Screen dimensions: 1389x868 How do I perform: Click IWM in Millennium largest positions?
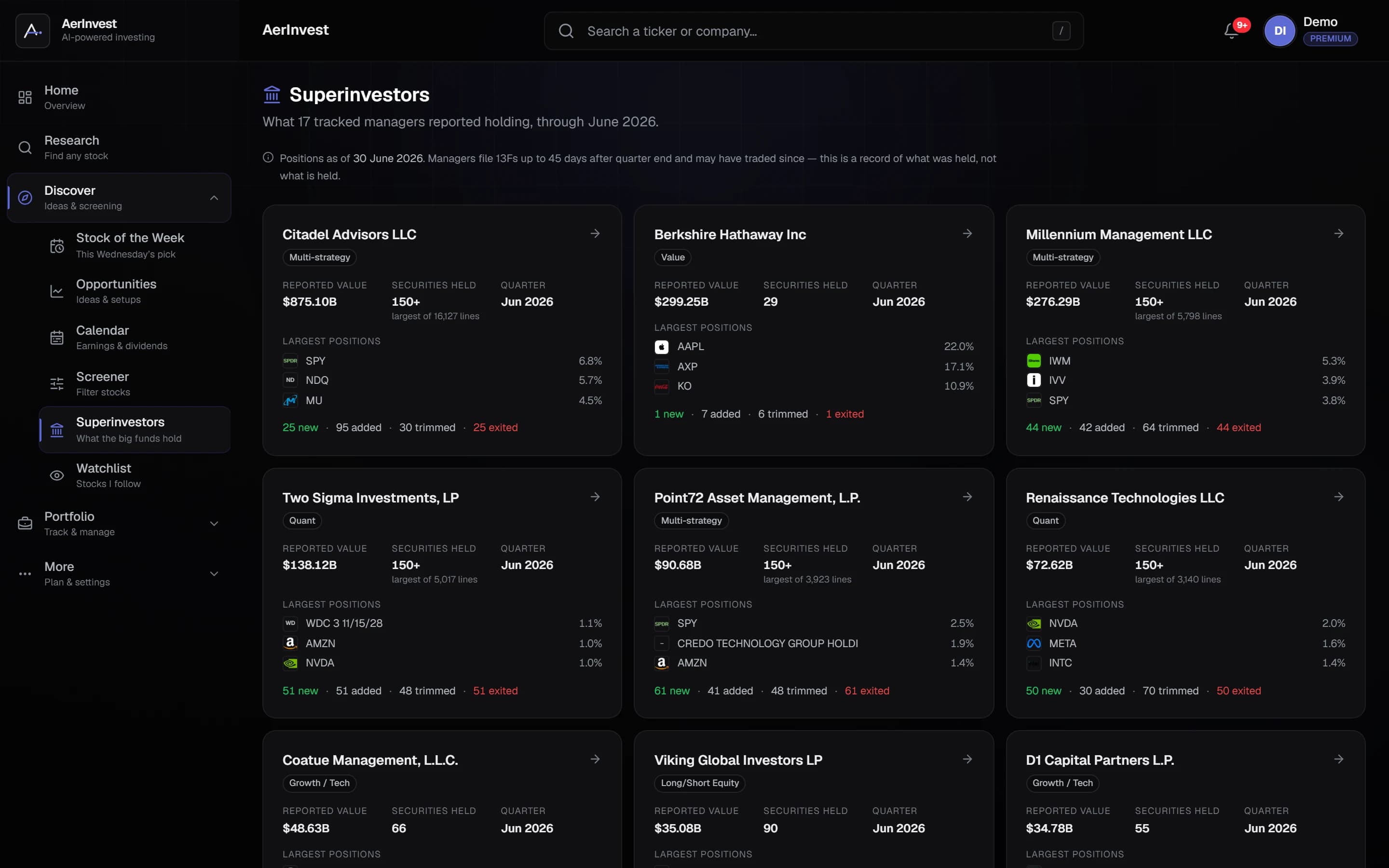[1185, 361]
